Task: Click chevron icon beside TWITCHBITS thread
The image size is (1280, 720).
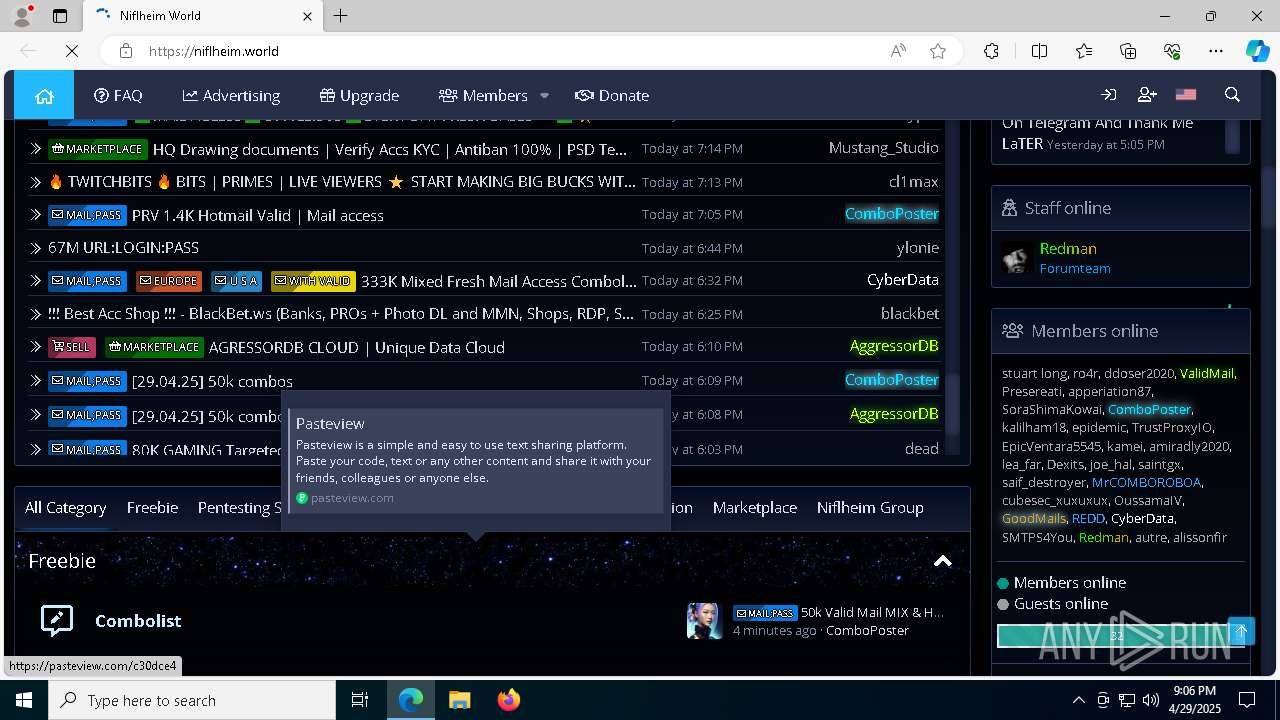Action: click(x=36, y=182)
